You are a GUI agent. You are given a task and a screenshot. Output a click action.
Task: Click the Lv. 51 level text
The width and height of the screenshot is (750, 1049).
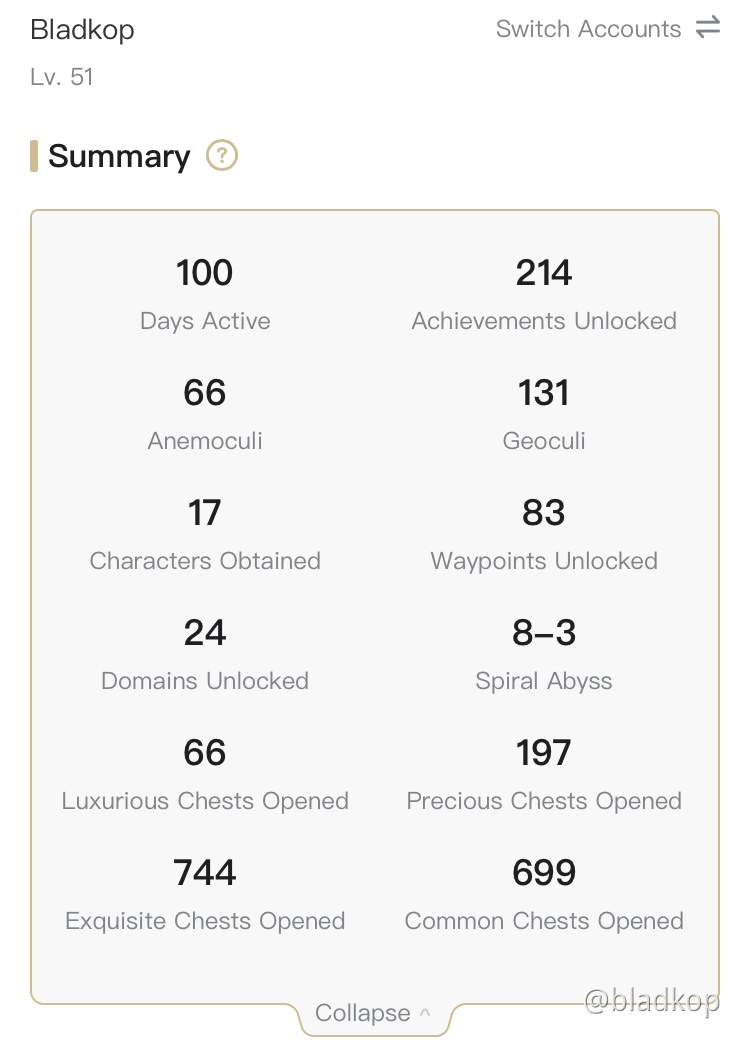62,77
